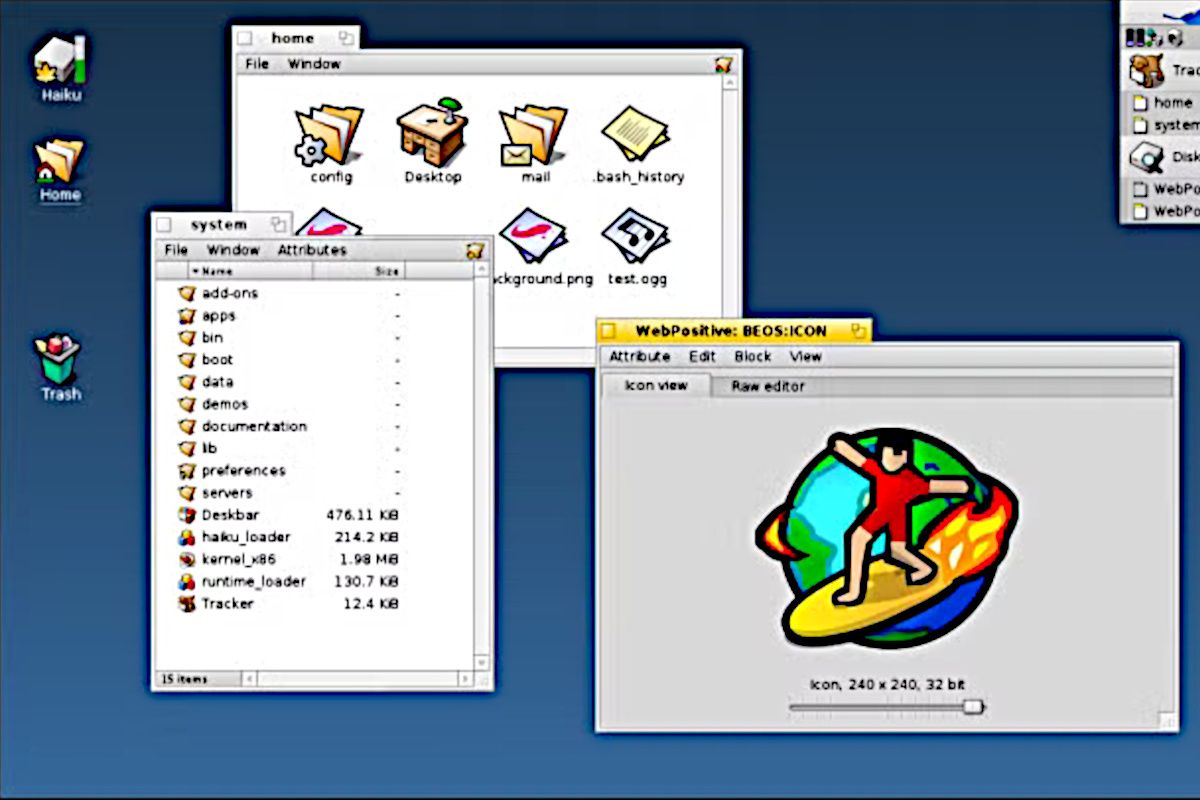Click the down scroll arrow in system window

click(x=482, y=662)
